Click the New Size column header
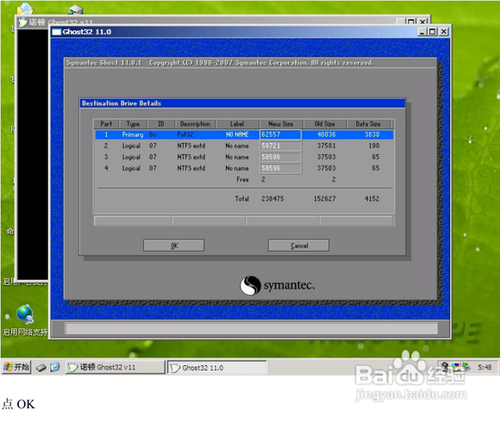The height and width of the screenshot is (423, 500). 281,124
